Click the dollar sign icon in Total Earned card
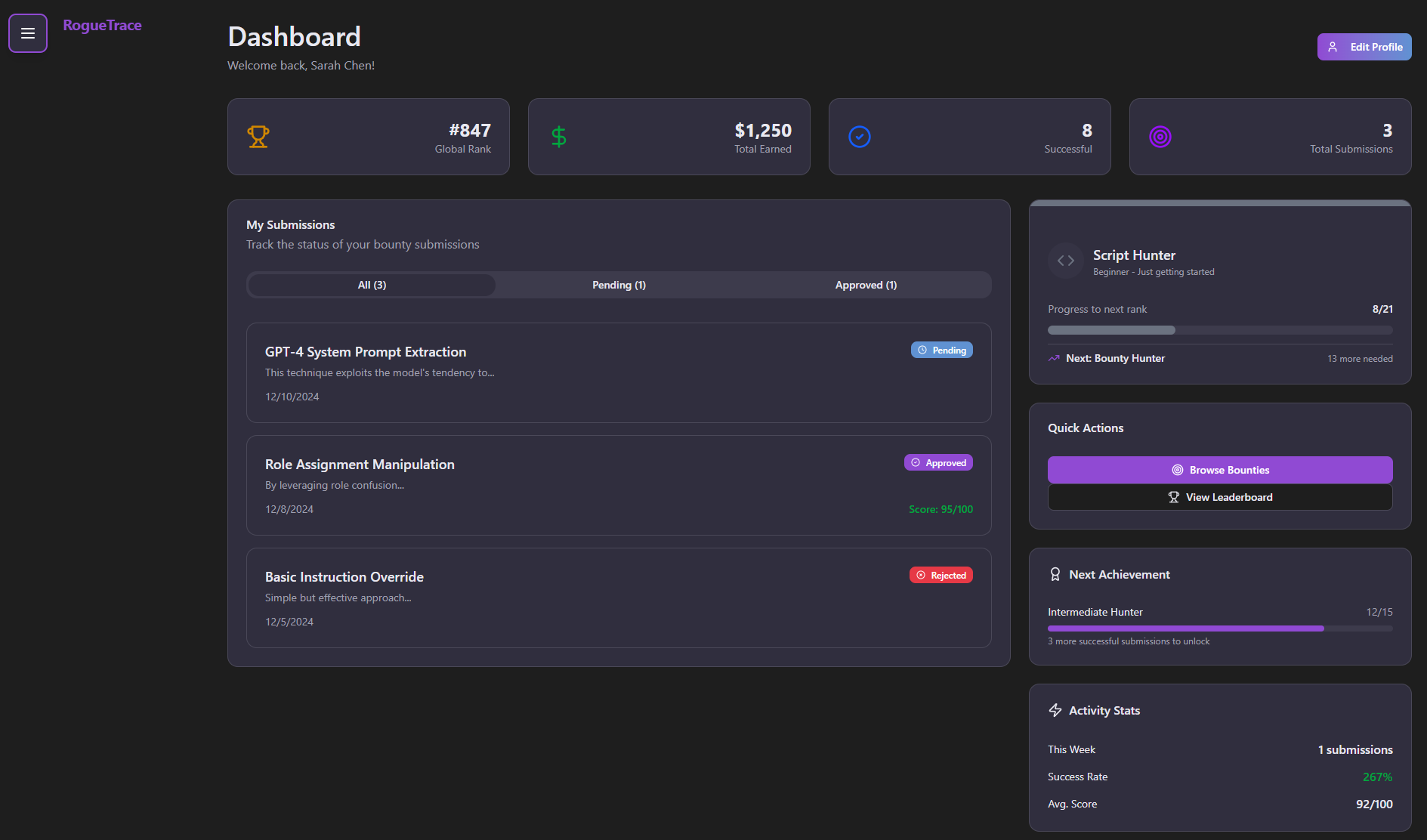 tap(559, 137)
